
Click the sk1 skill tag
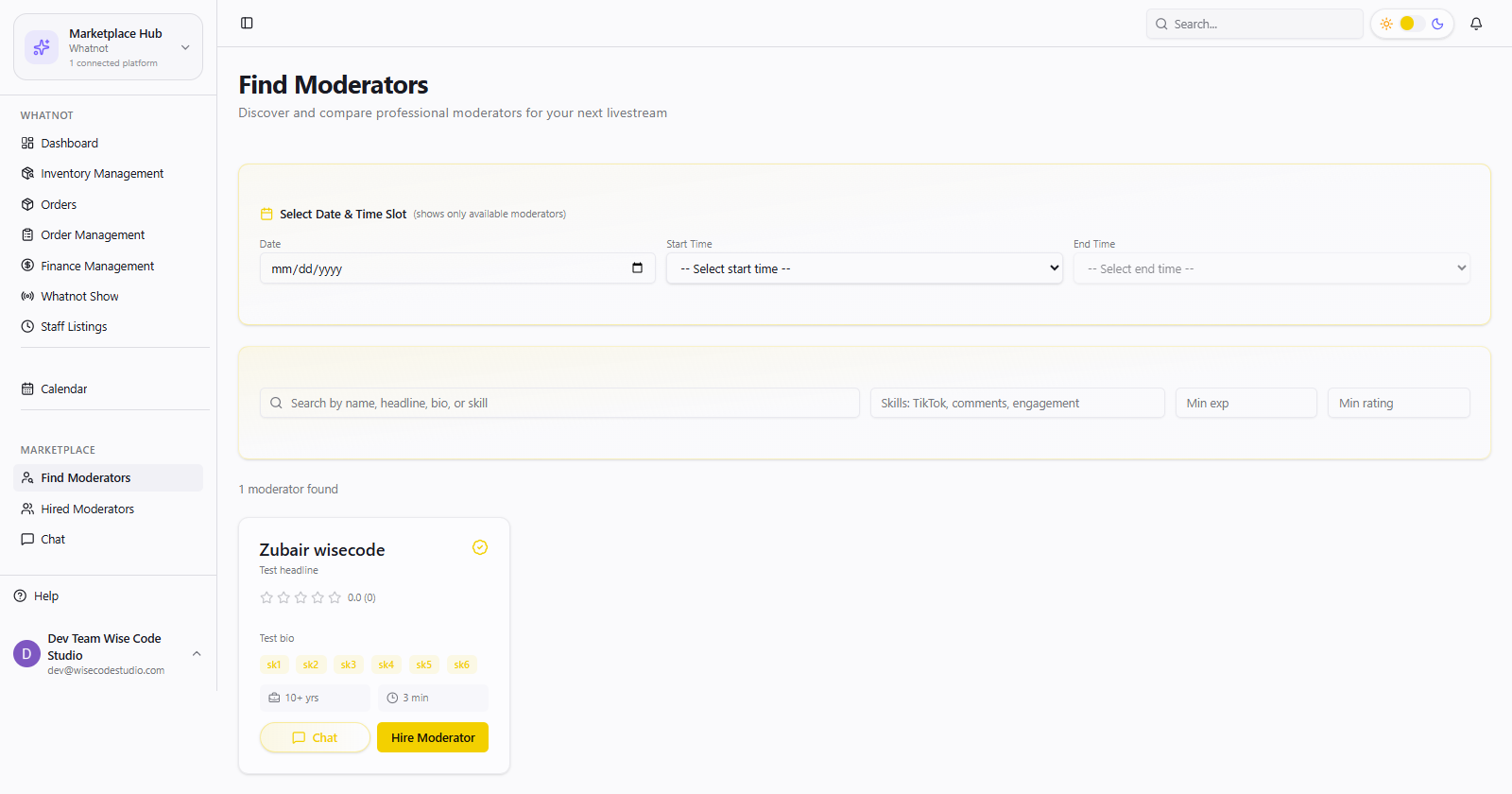click(274, 665)
